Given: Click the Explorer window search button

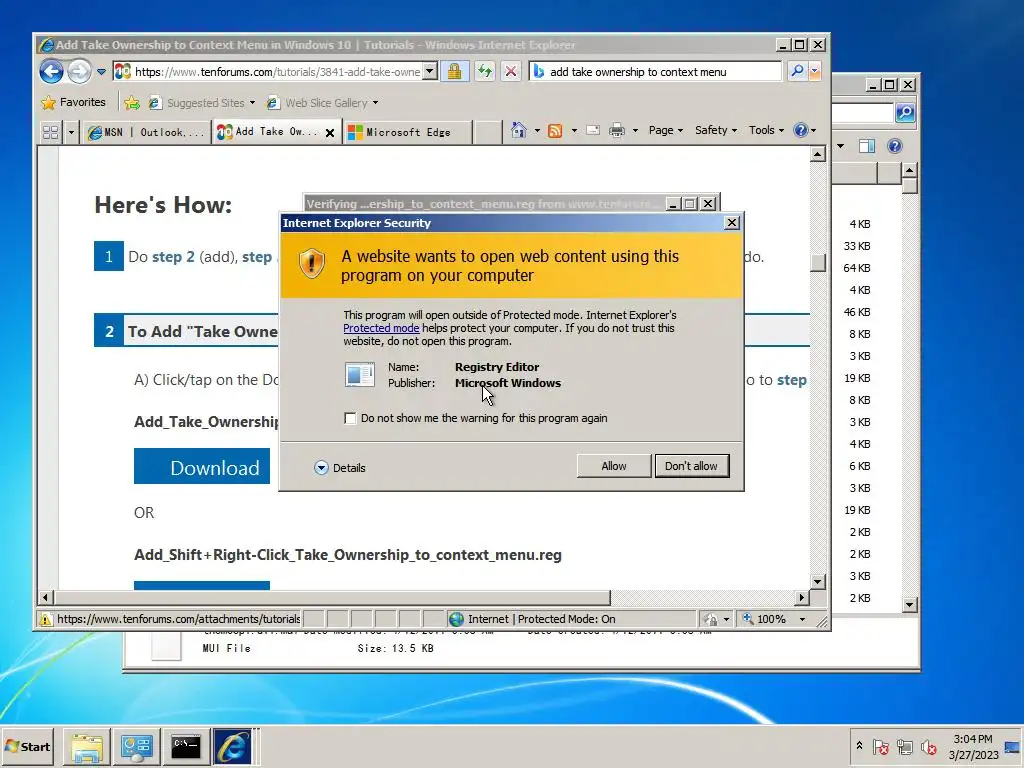Looking at the screenshot, I should click(904, 112).
